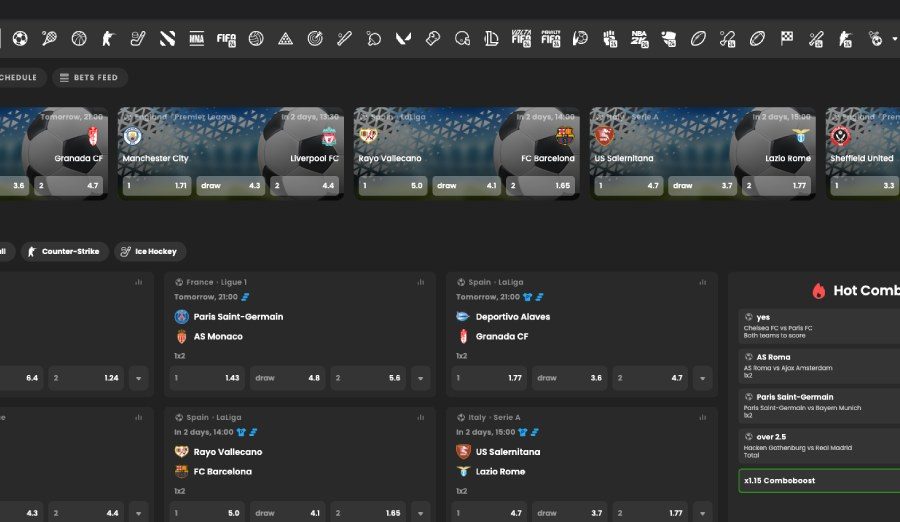Expand more markets on lower US Salernitana card

pyautogui.click(x=703, y=513)
